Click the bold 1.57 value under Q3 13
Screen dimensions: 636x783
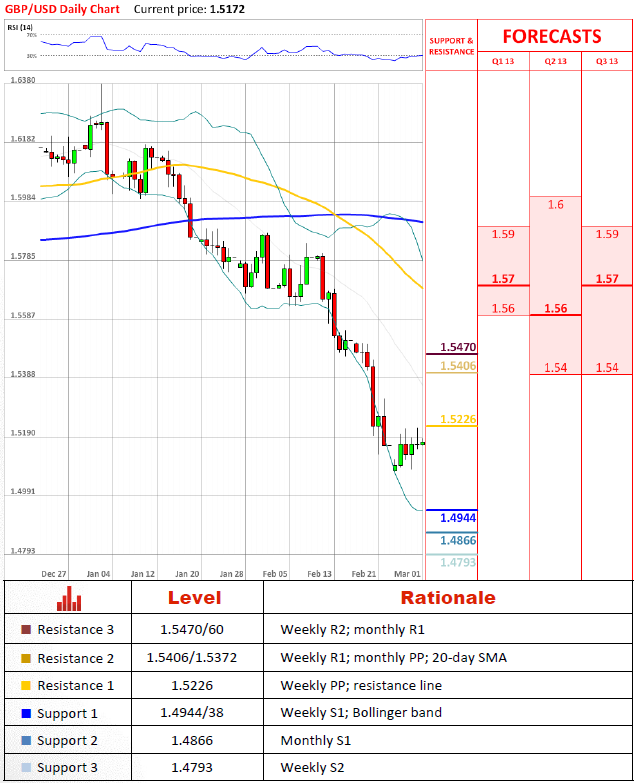click(x=607, y=279)
